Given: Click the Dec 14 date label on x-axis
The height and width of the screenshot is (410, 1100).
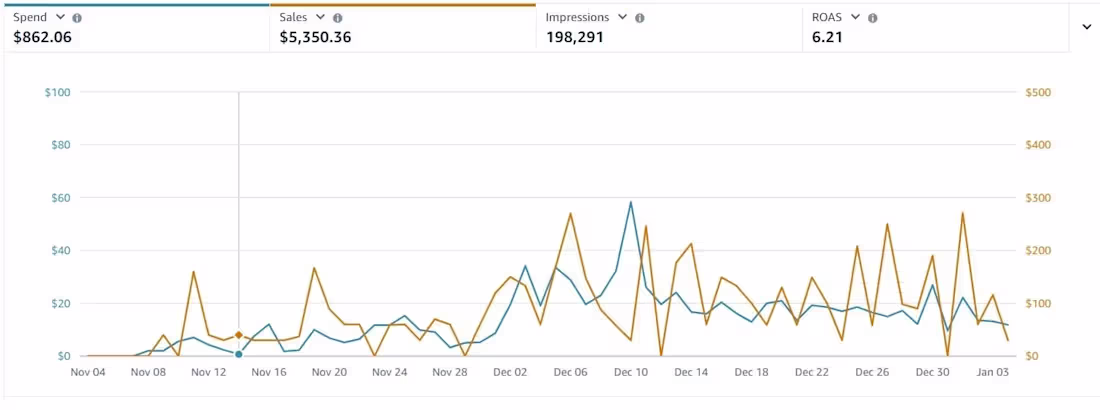Looking at the screenshot, I should pos(690,372).
